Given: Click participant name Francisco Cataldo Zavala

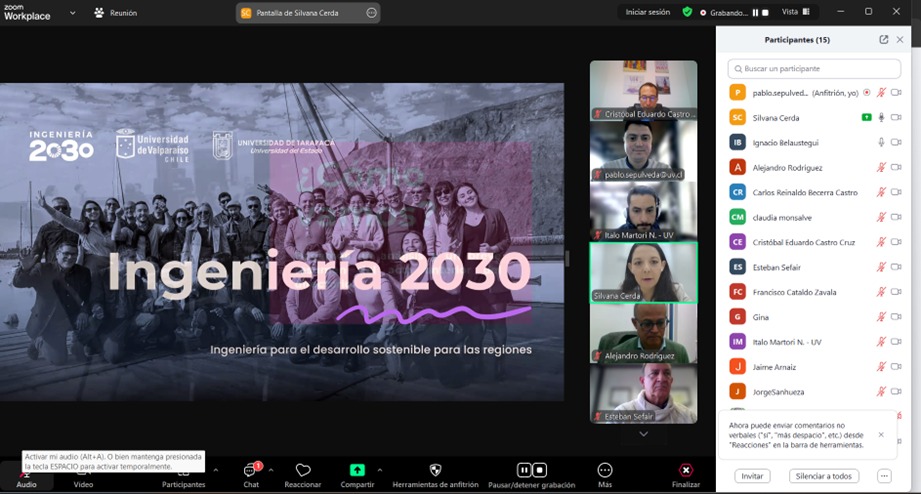Looking at the screenshot, I should [x=794, y=292].
